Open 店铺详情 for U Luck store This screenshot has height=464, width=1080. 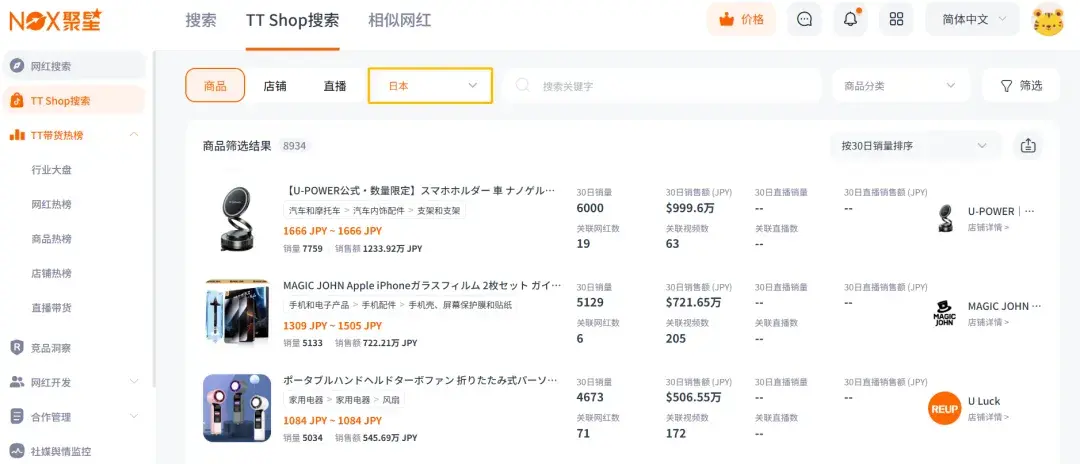pos(988,417)
